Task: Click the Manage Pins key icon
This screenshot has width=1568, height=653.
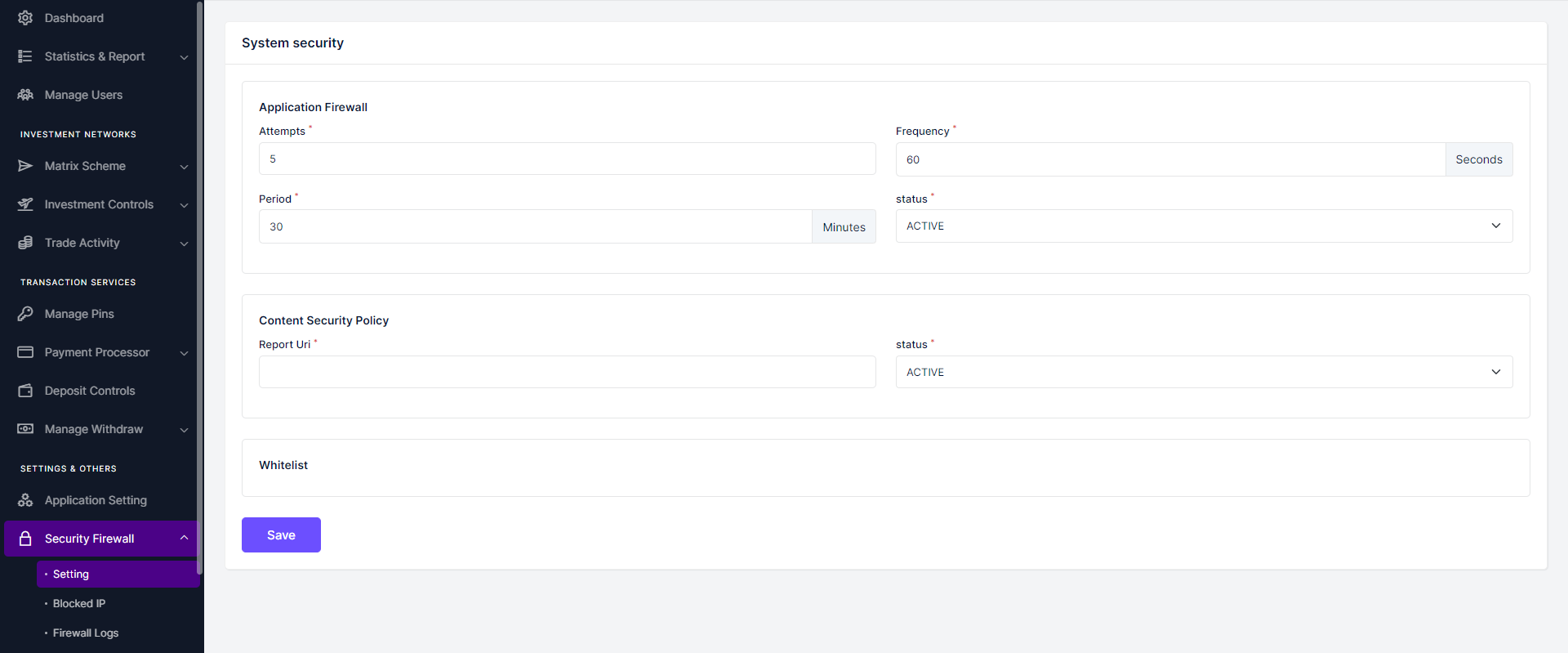Action: [25, 314]
